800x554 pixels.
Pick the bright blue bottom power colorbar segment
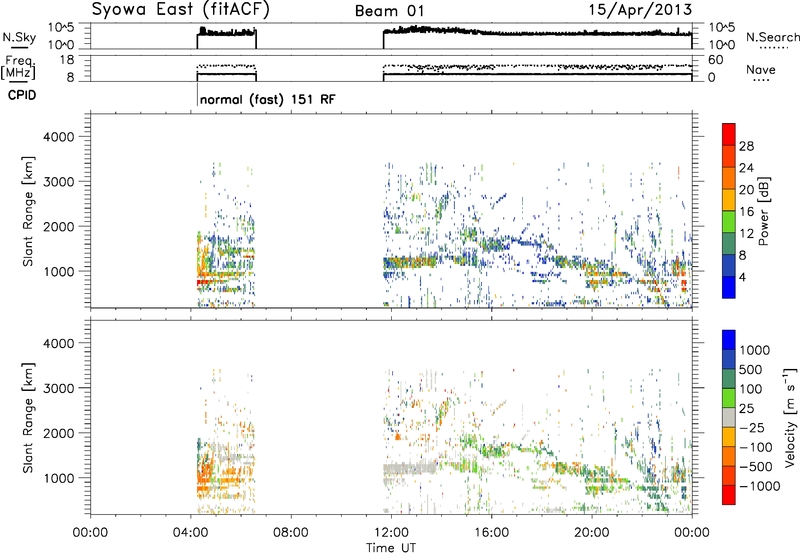(729, 288)
